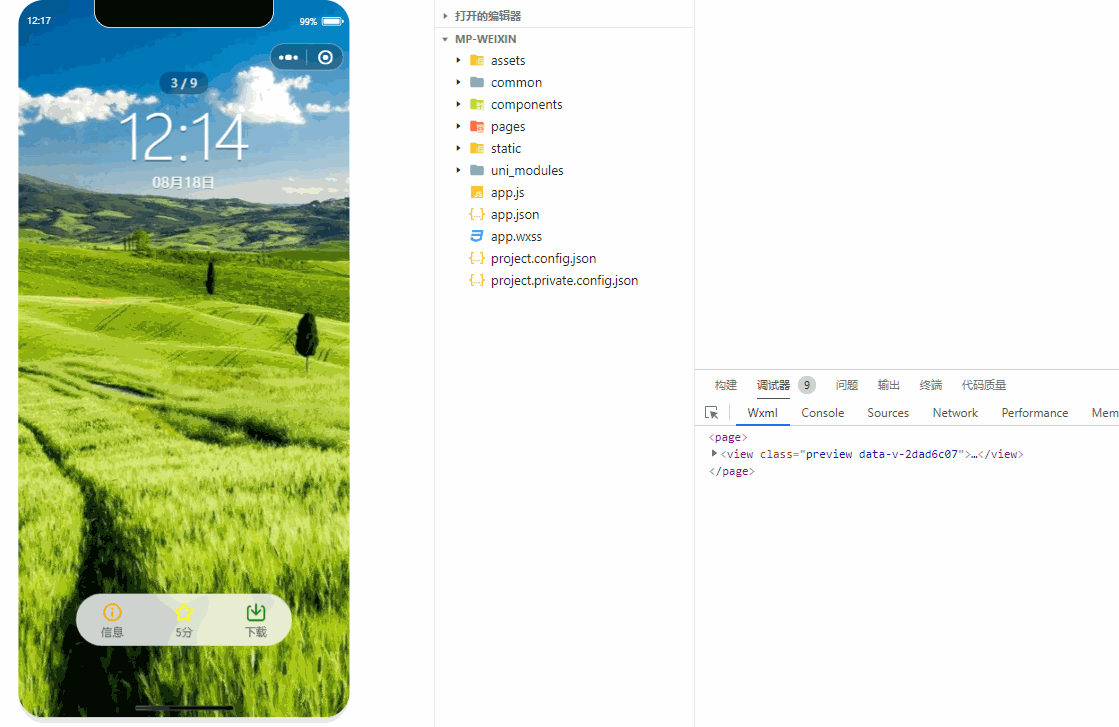Expand the assets folder arrow
The height and width of the screenshot is (727, 1119).
pyautogui.click(x=458, y=61)
